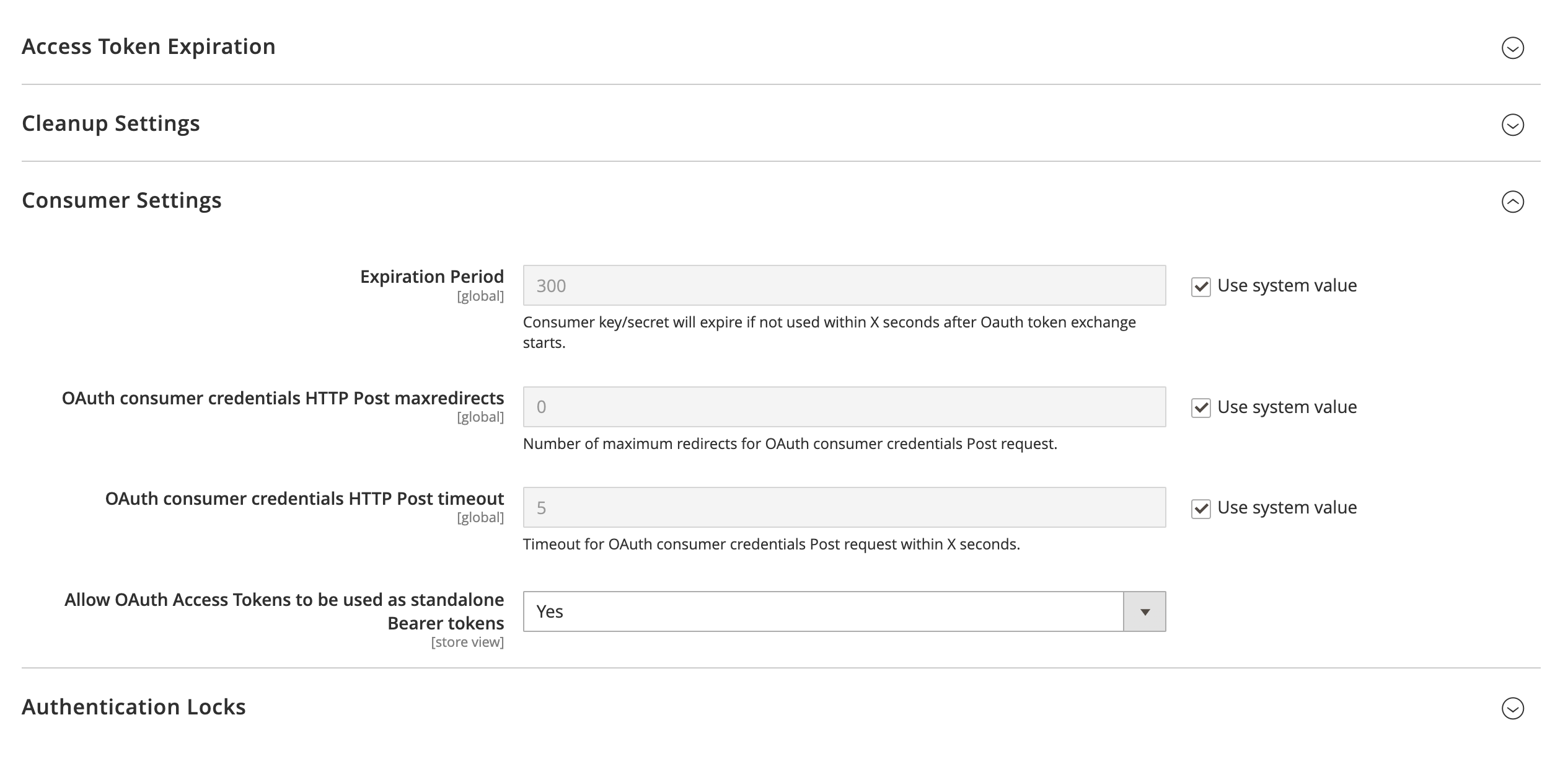This screenshot has height=769, width=1568.
Task: Click the HTTP Post maxredirects input field
Action: coord(843,407)
